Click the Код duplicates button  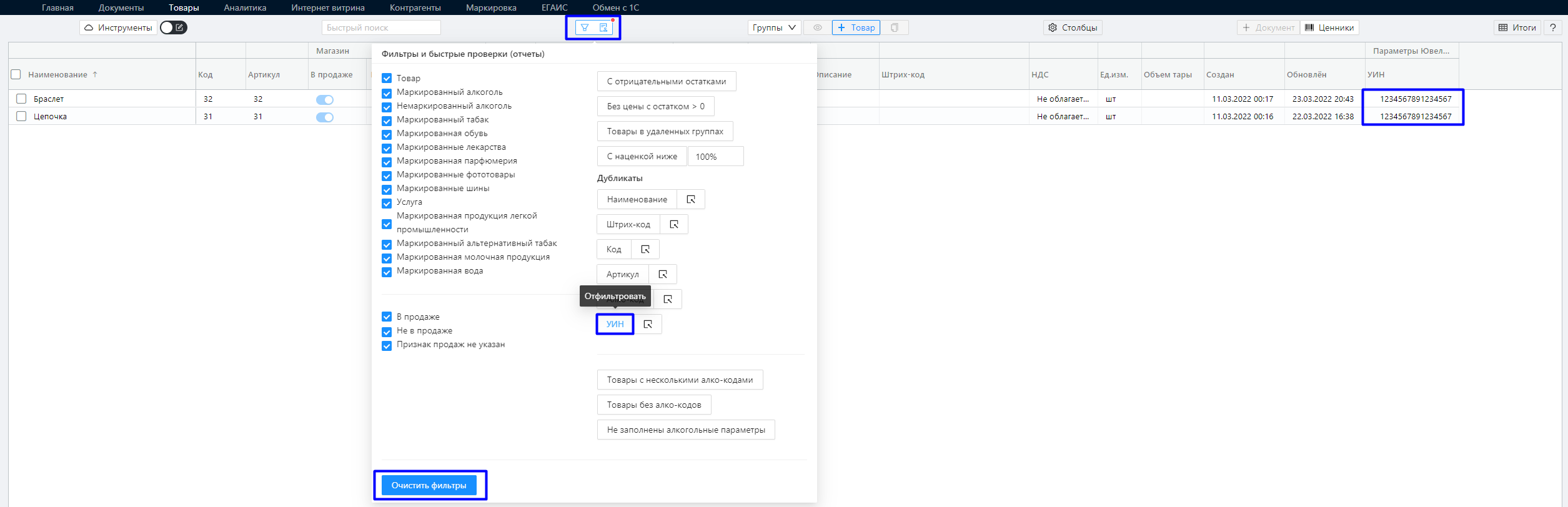(614, 249)
